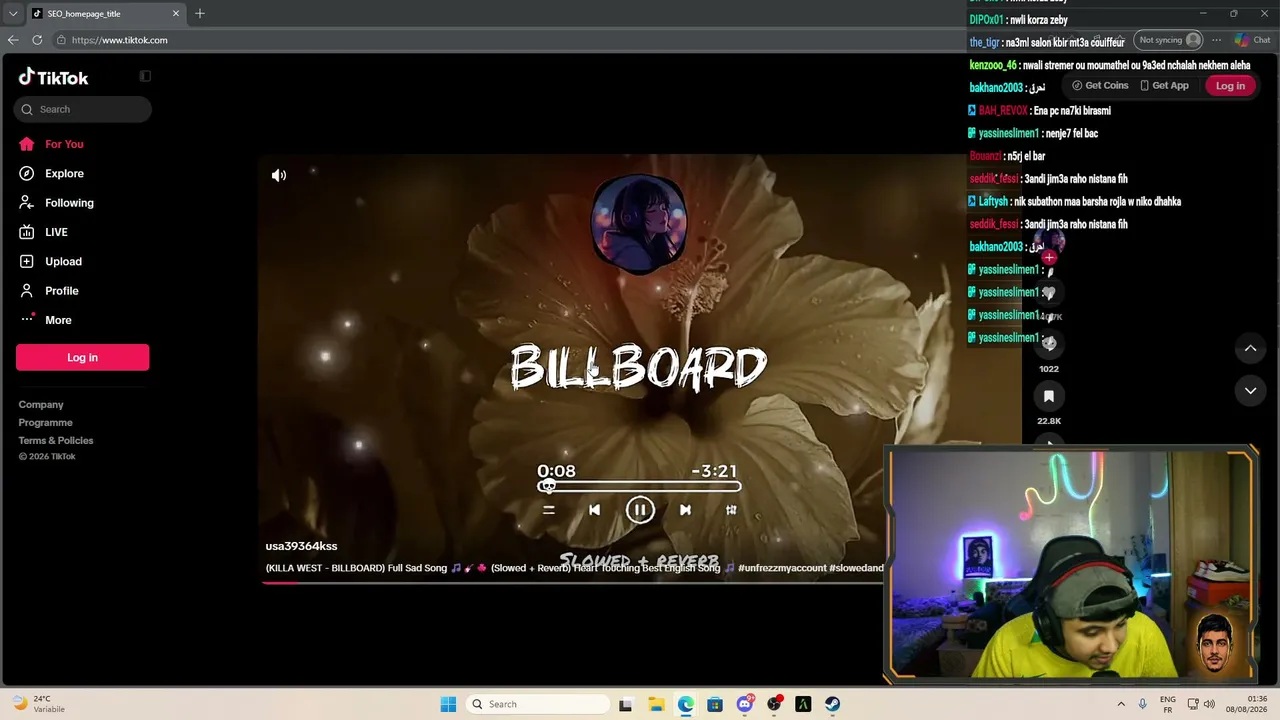The height and width of the screenshot is (720, 1280).
Task: Collapse the TikTok sidebar panel
Action: pos(145,76)
